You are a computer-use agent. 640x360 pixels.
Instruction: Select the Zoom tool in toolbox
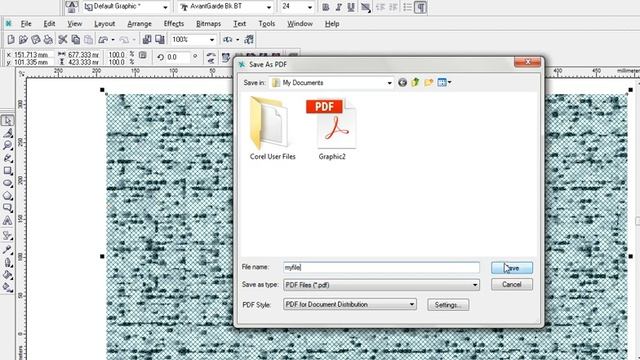[x=7, y=146]
